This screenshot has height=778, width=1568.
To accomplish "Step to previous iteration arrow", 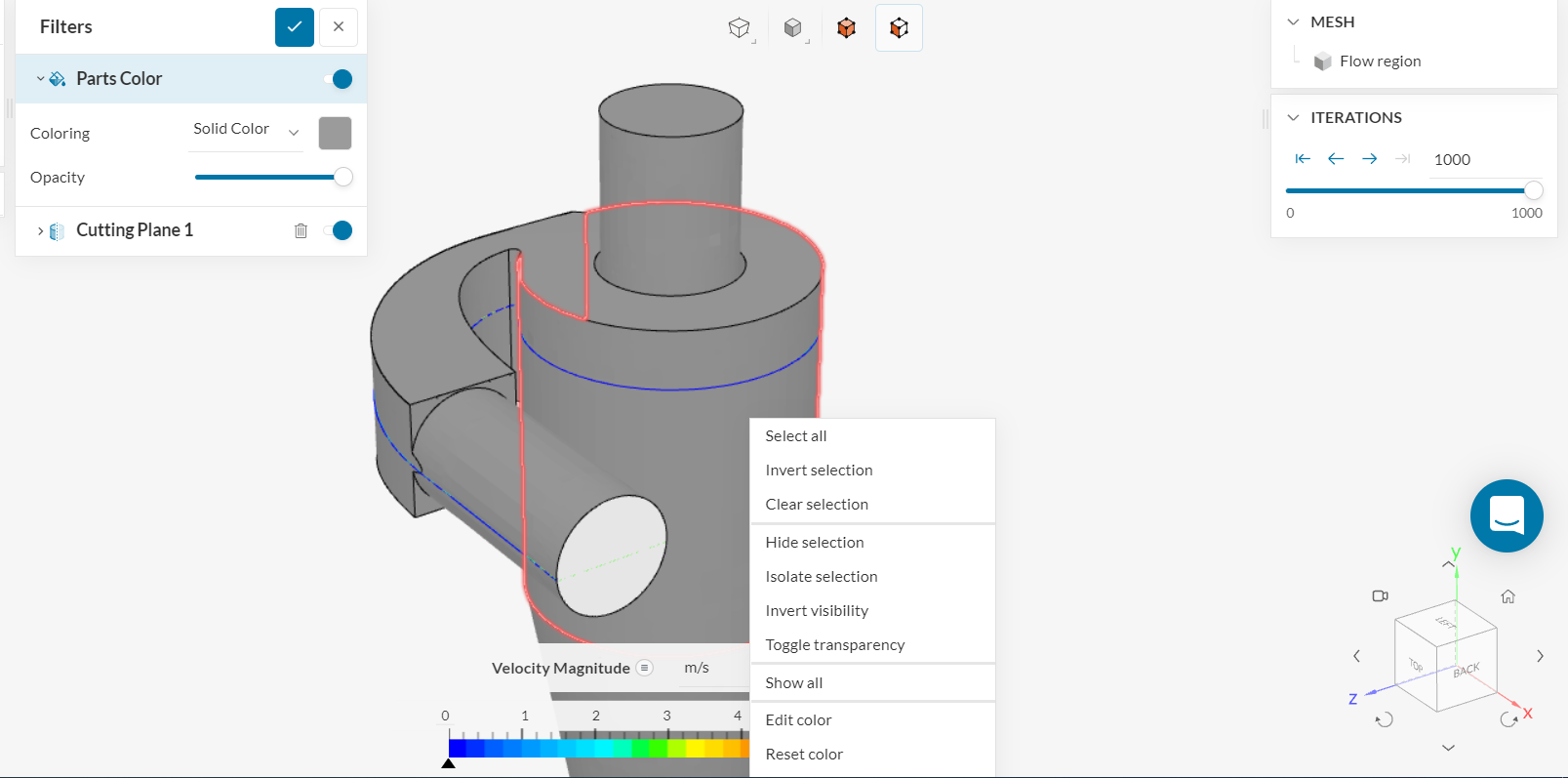I will 1336,159.
